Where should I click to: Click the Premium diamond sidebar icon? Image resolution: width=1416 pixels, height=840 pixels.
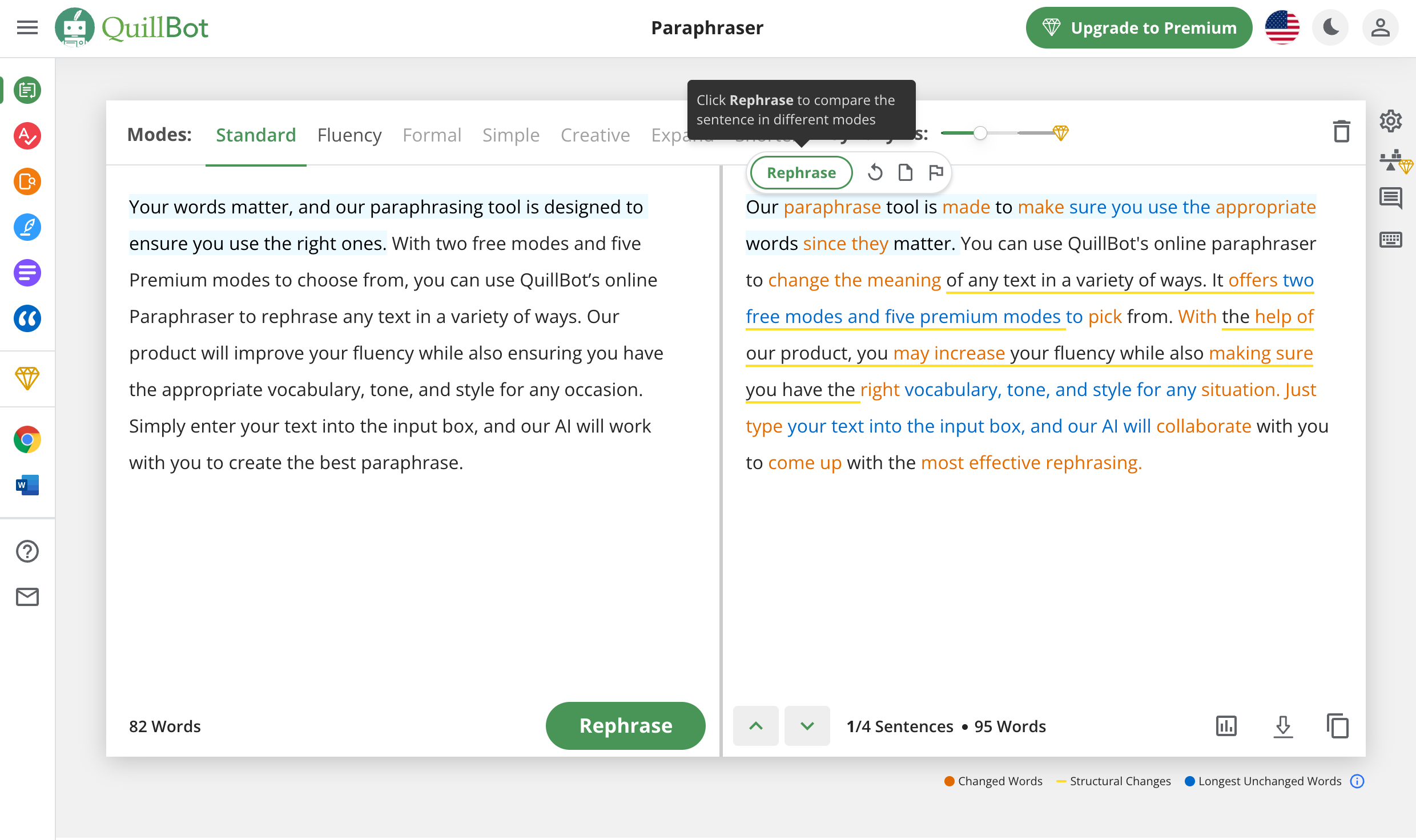pyautogui.click(x=27, y=378)
